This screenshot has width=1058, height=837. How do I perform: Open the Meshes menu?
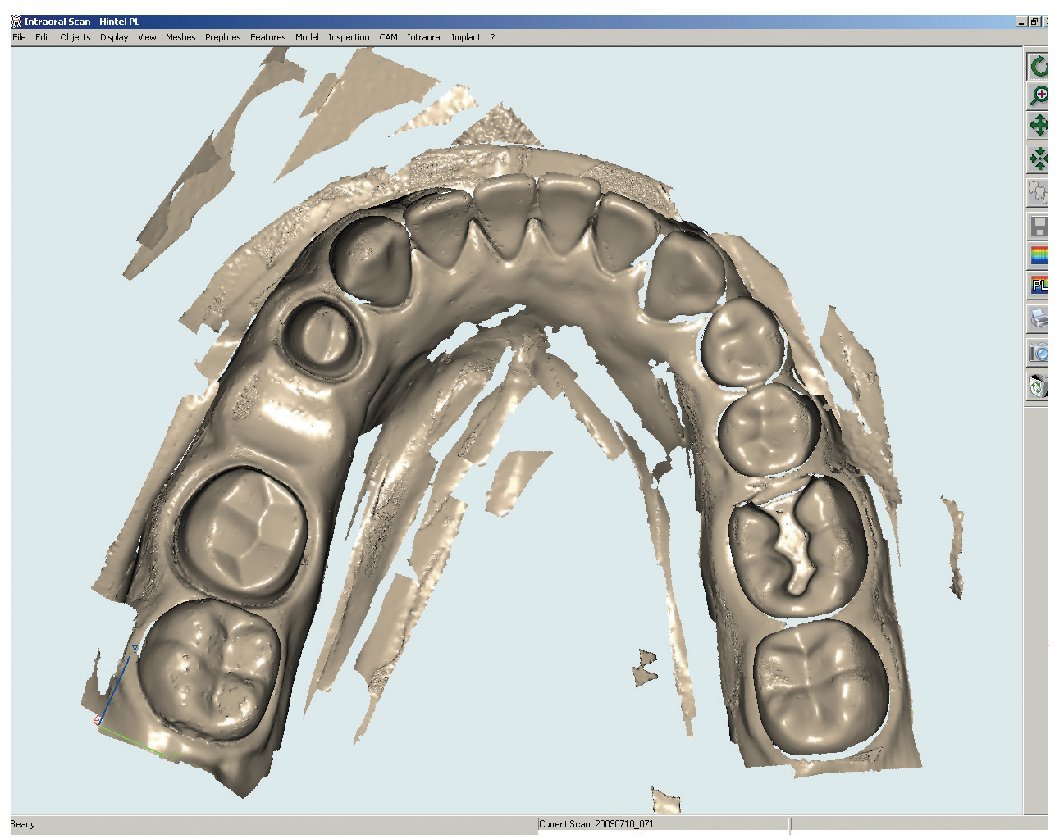181,37
